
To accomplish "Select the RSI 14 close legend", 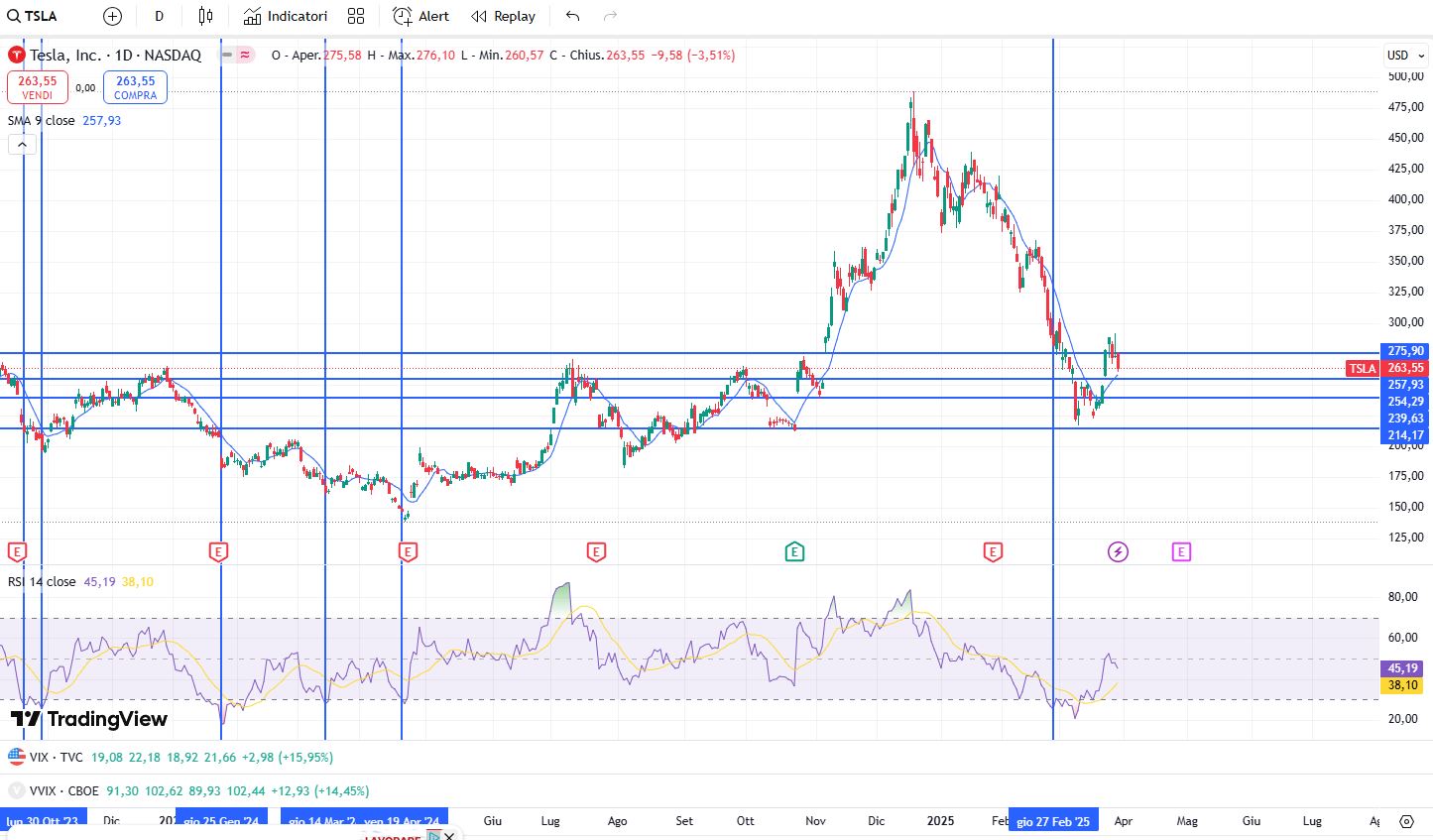I will point(42,582).
